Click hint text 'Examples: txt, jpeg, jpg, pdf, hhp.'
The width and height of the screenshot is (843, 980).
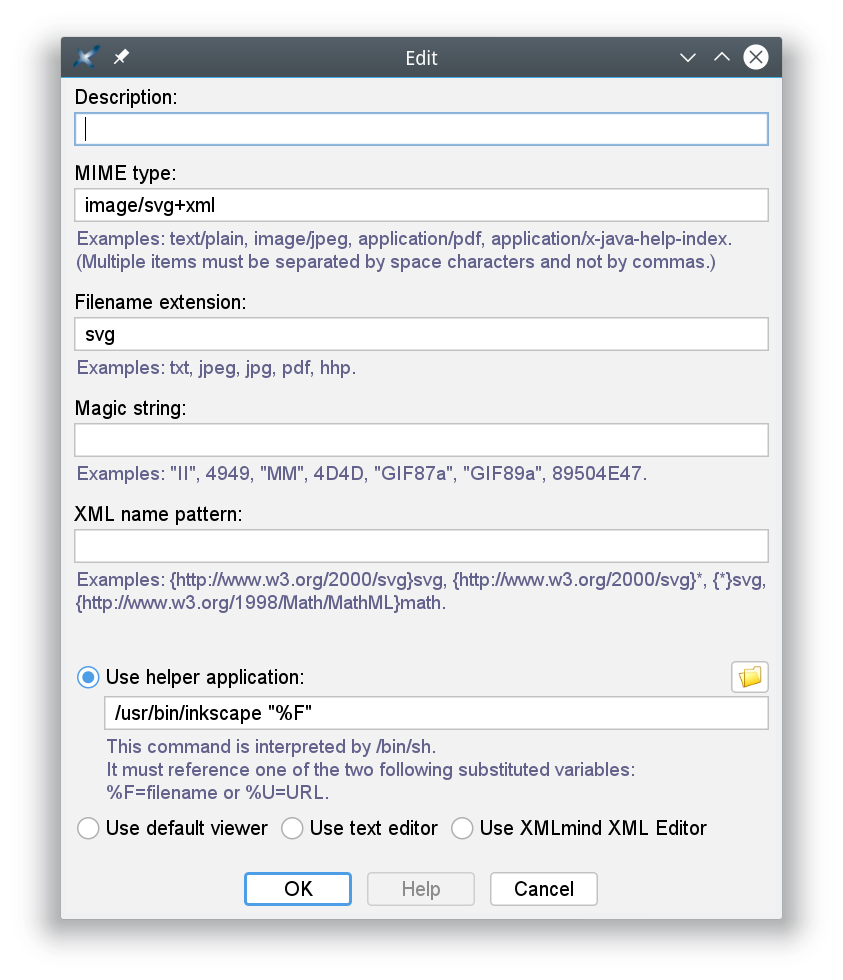[216, 368]
